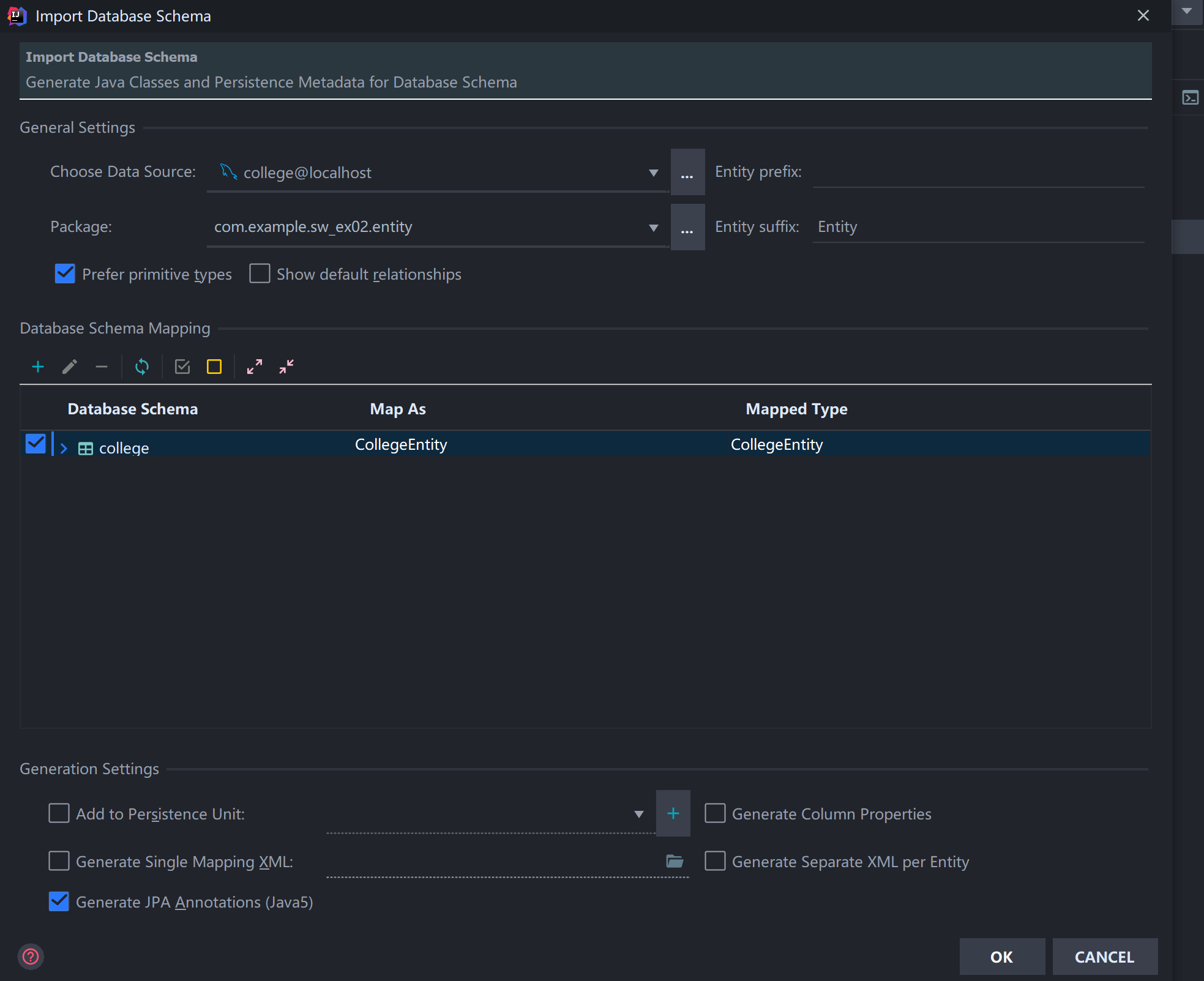
Task: Click the college table icon
Action: 86,449
